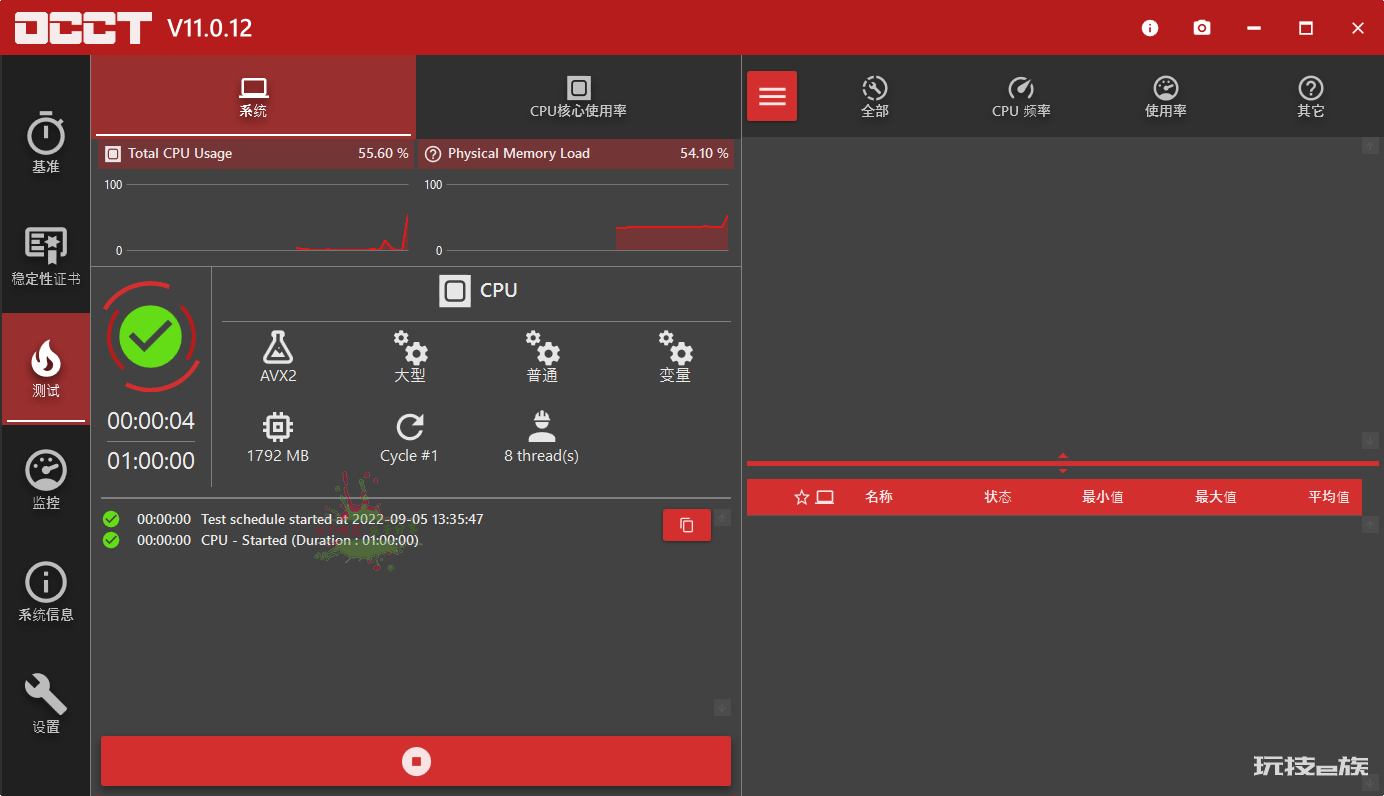Click the graph panel scroll up arrow

coord(1371,146)
